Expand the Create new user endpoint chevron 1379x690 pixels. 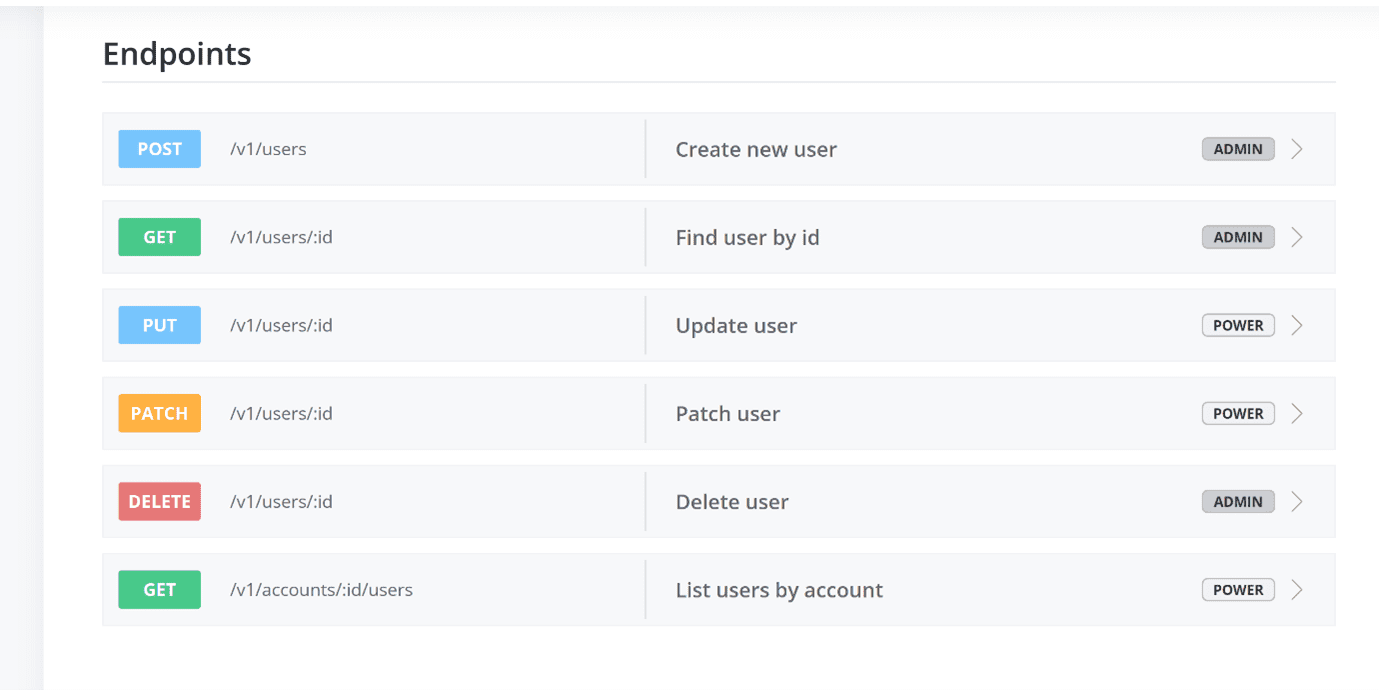pos(1297,149)
